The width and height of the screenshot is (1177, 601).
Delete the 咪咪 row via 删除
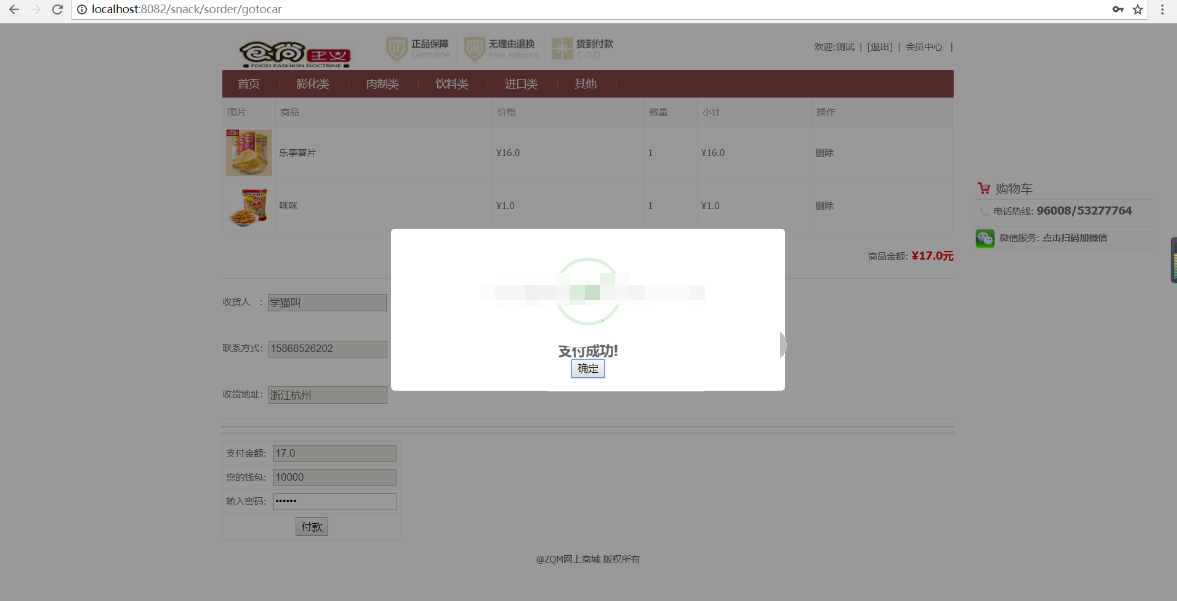click(x=825, y=206)
